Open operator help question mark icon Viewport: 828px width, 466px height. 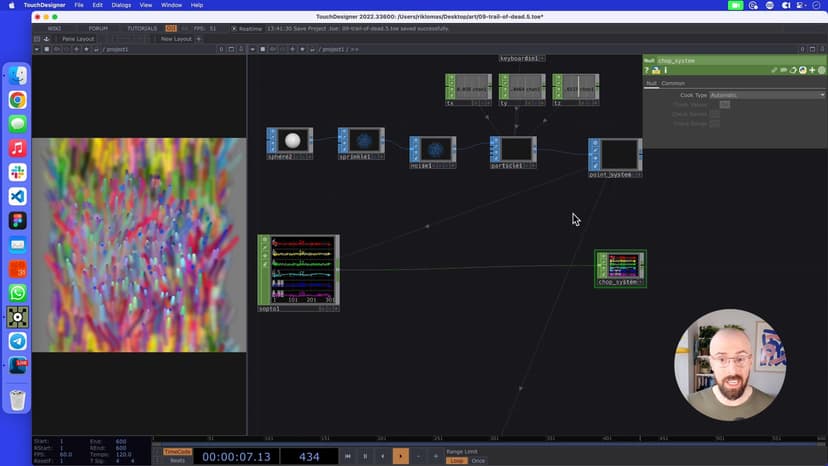pos(647,70)
